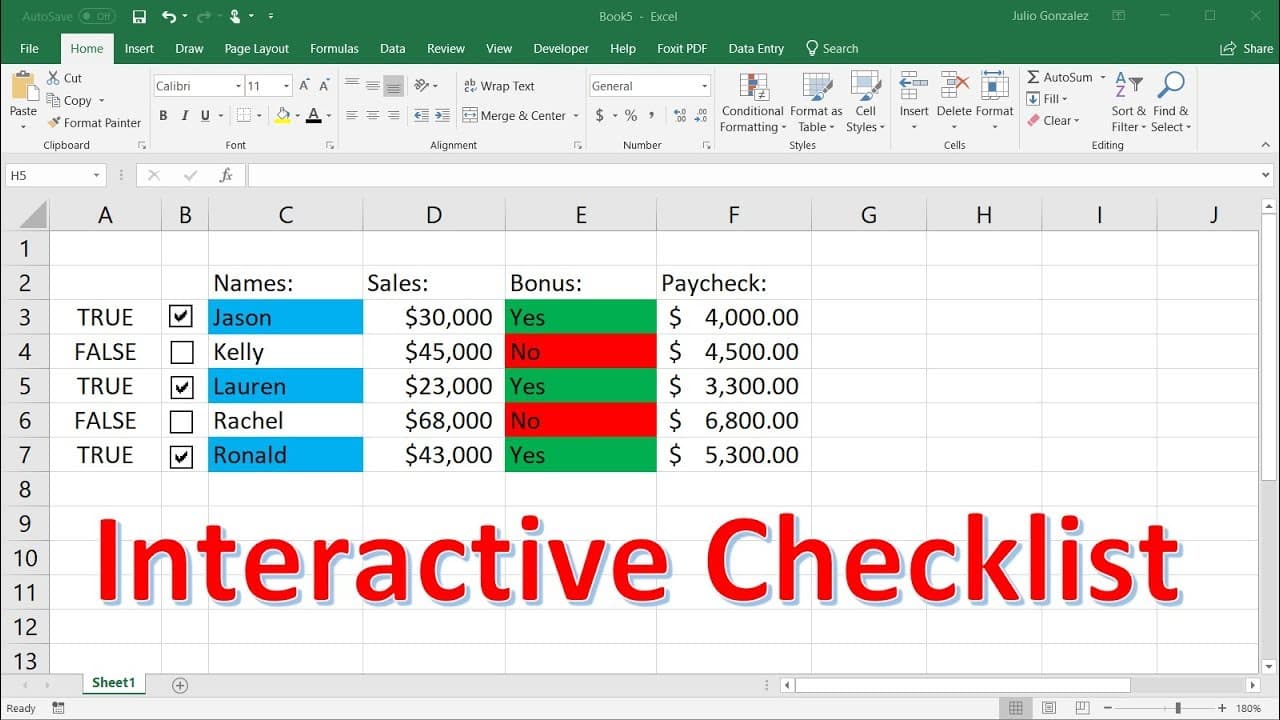Image resolution: width=1280 pixels, height=720 pixels.
Task: Expand the formula bar chevron
Action: (1267, 175)
